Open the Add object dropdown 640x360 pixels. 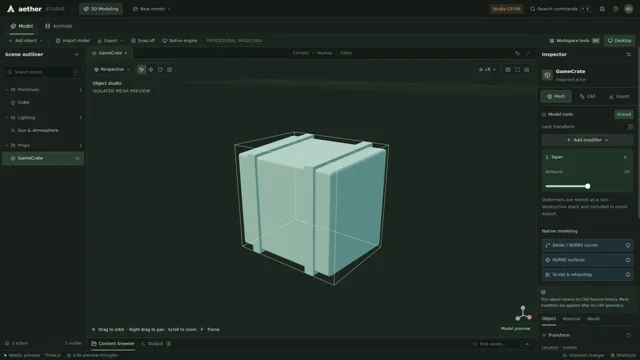pyautogui.click(x=25, y=40)
